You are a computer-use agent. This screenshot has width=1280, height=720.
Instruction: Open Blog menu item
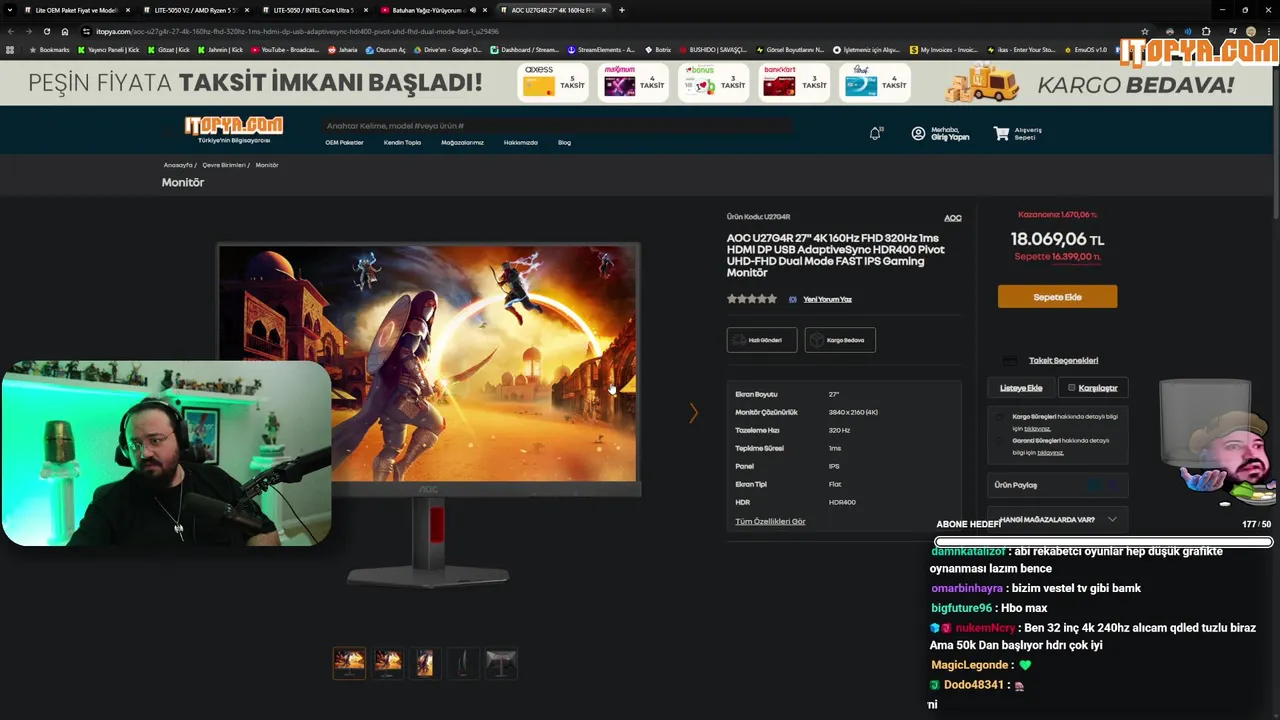click(564, 143)
